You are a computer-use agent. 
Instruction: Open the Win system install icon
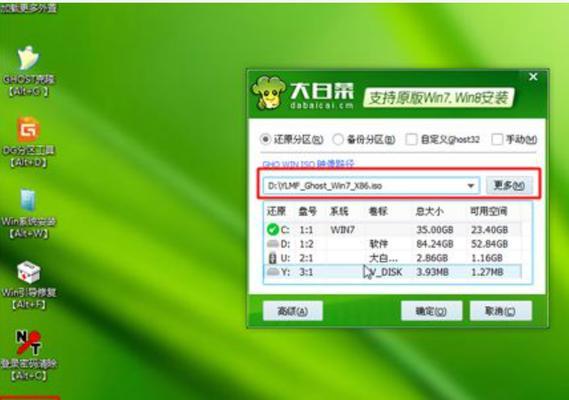pyautogui.click(x=28, y=200)
